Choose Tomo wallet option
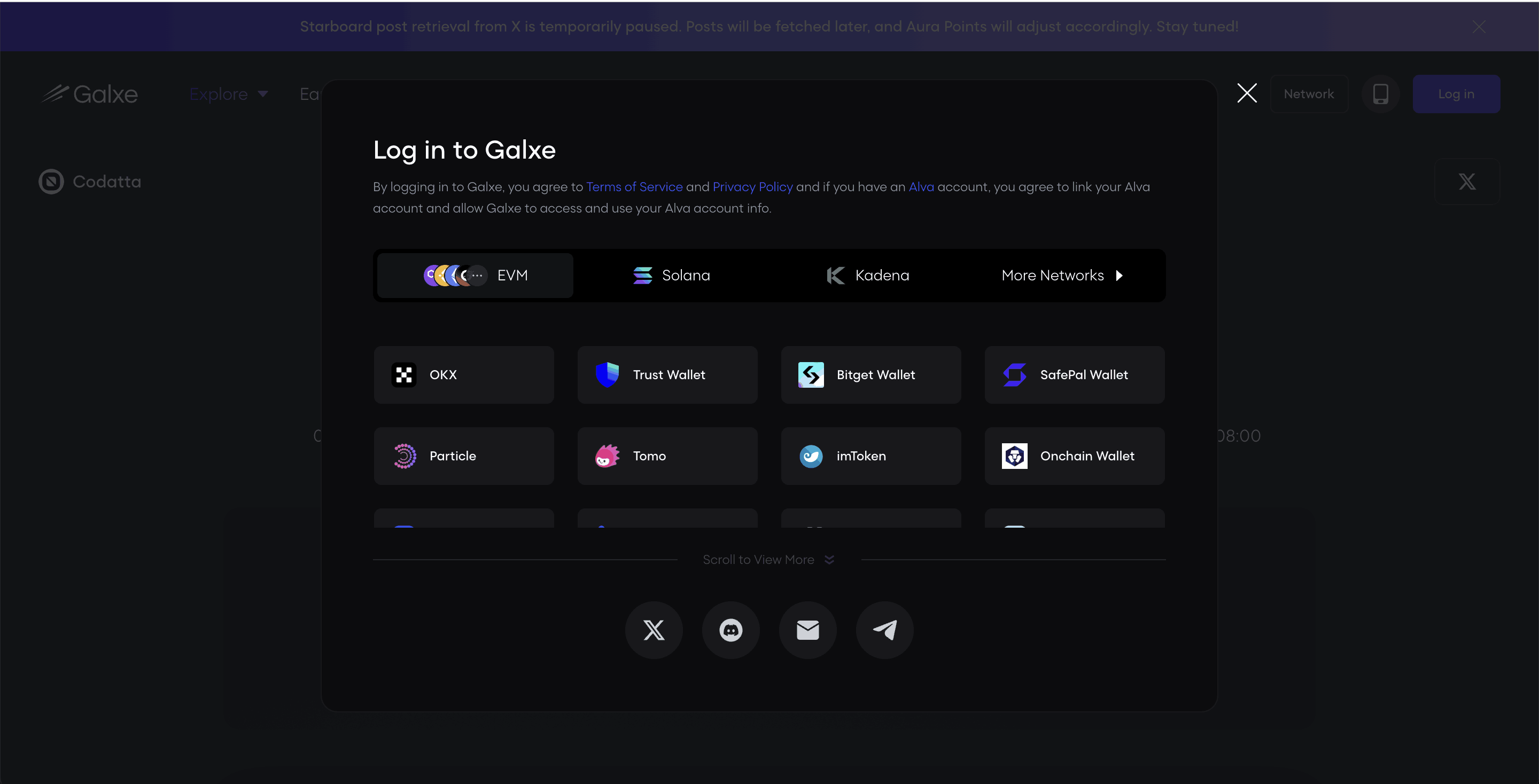 click(667, 456)
